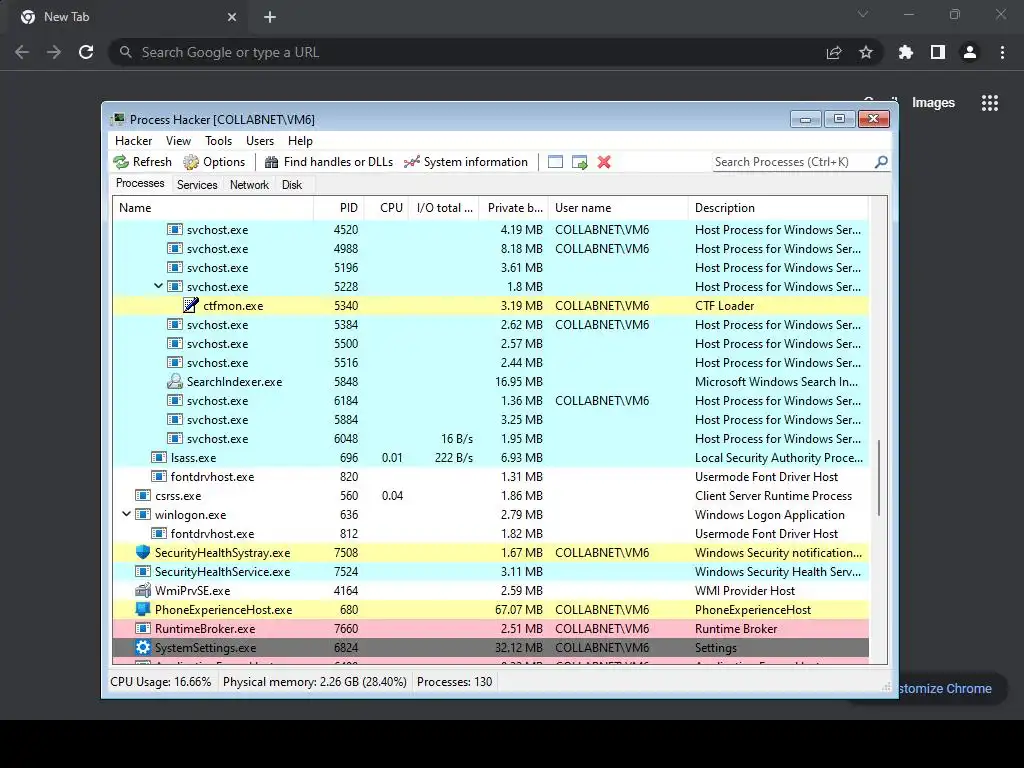Open the Tools menu

[x=218, y=141]
